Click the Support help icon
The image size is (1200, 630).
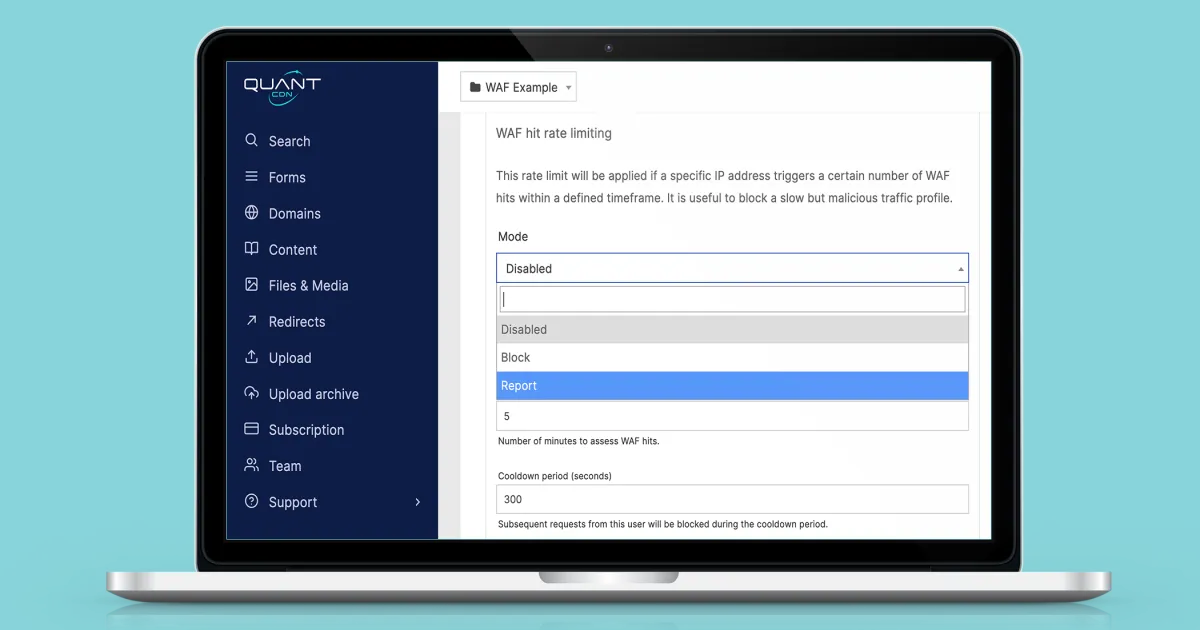coord(252,502)
